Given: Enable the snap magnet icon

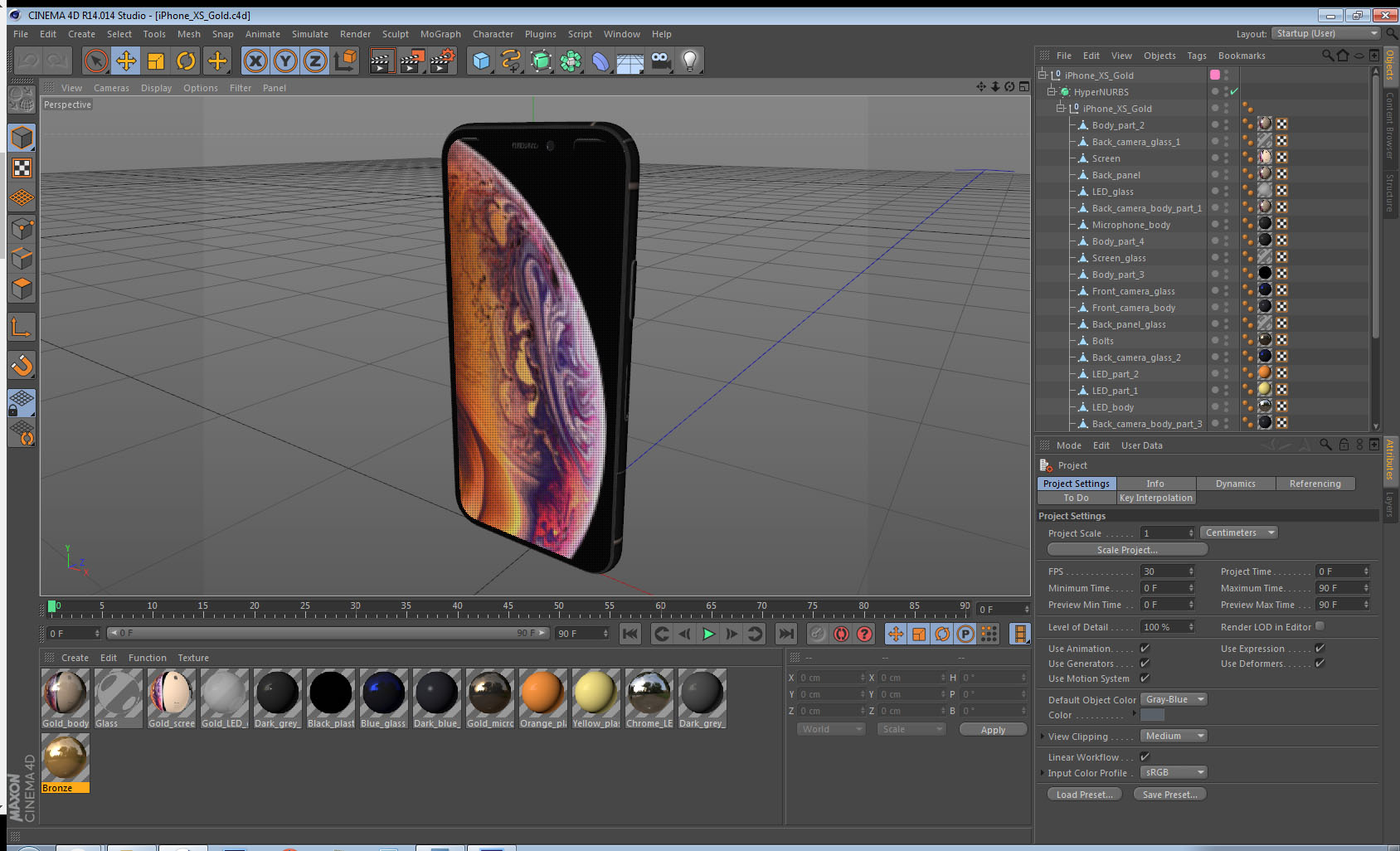Looking at the screenshot, I should coord(22,365).
